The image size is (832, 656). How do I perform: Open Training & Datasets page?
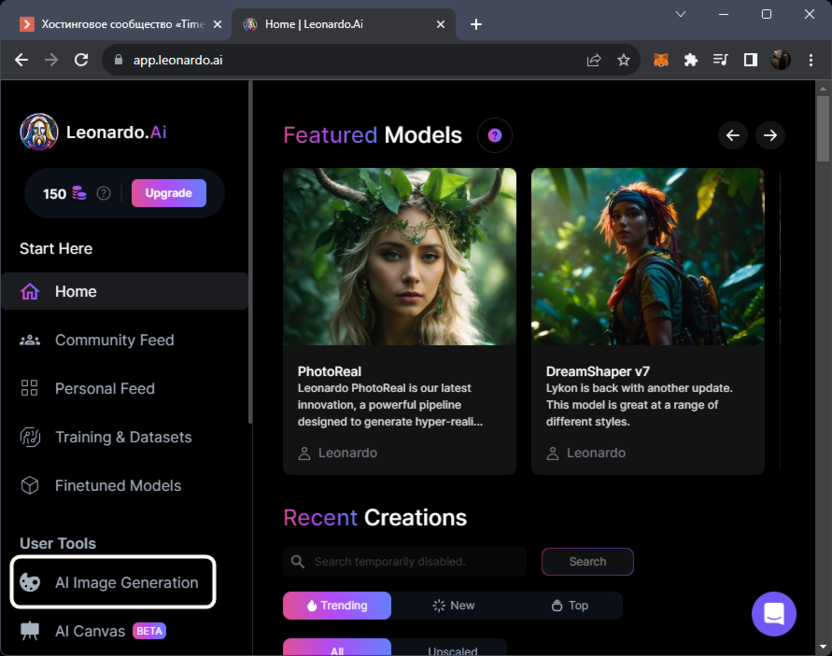tap(123, 437)
